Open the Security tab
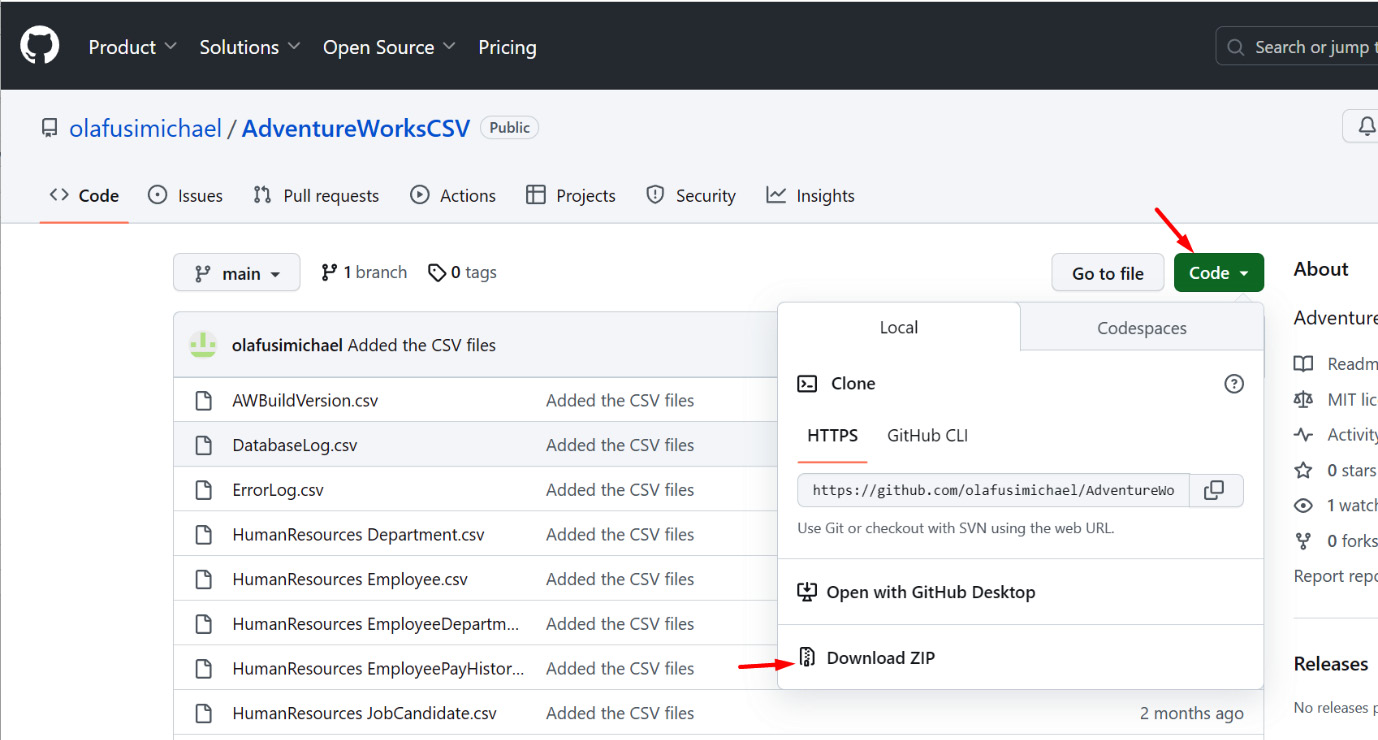Screen dimensions: 1378x740 coord(691,195)
